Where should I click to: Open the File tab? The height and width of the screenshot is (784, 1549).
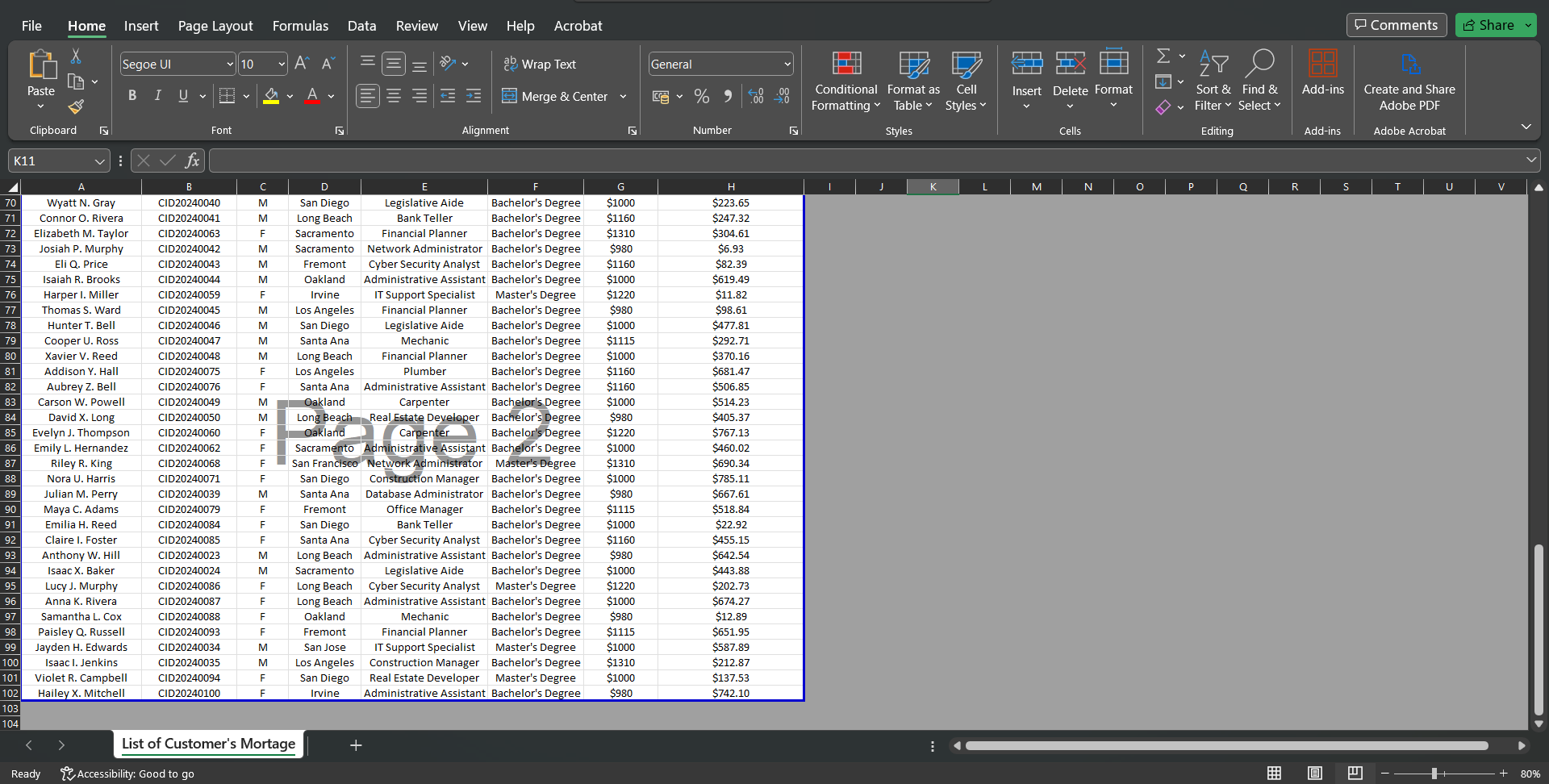click(x=31, y=26)
